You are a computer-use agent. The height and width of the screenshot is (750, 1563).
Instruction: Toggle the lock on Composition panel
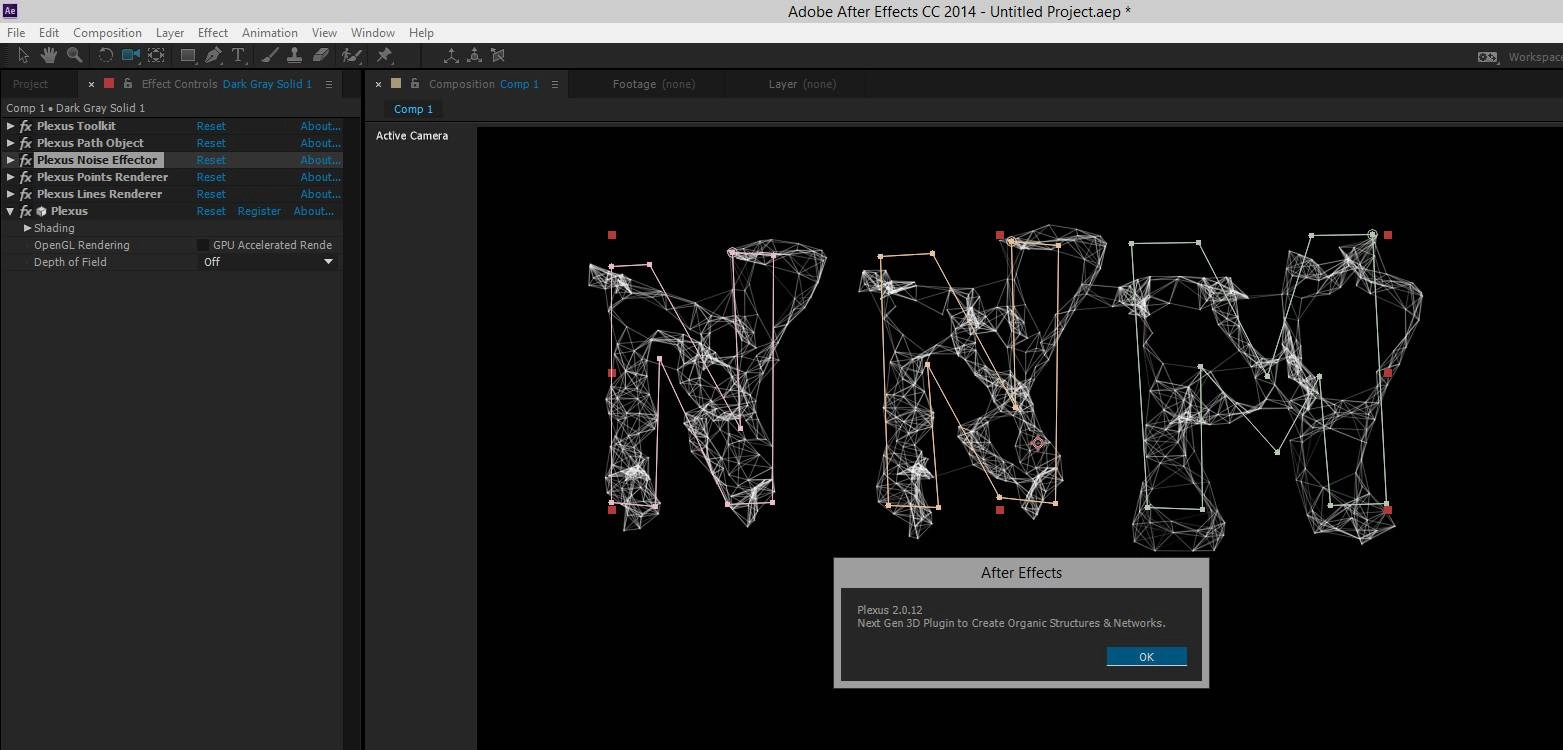pyautogui.click(x=414, y=84)
